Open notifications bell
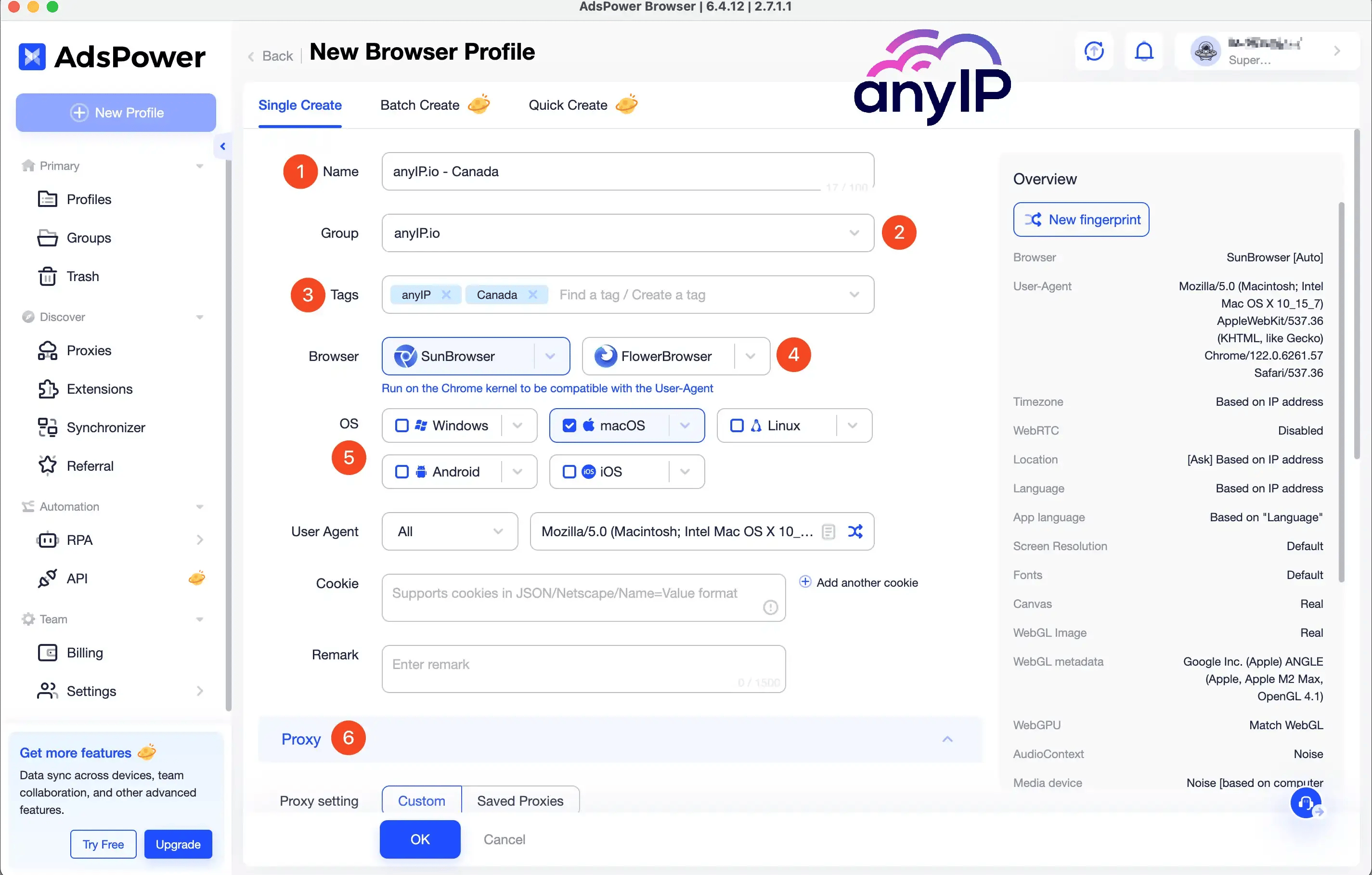This screenshot has width=1372, height=875. point(1143,51)
